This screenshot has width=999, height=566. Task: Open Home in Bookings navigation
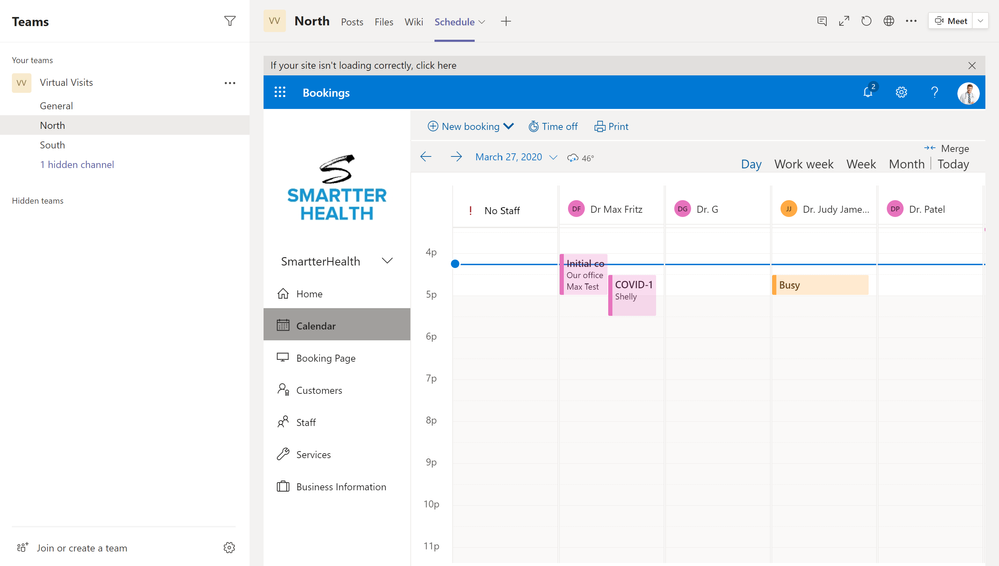(x=337, y=294)
